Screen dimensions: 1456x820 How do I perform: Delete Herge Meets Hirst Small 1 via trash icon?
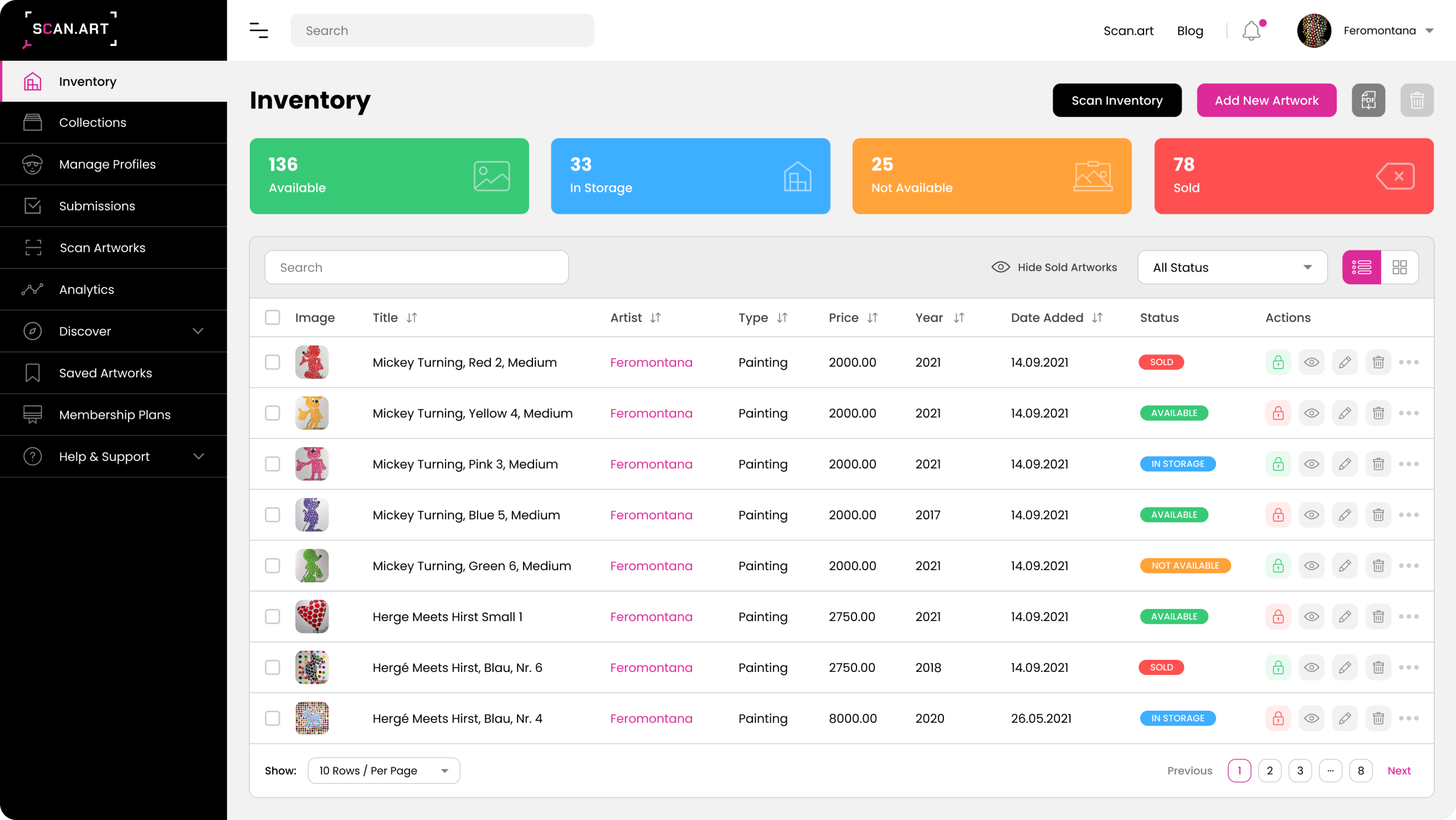click(1378, 617)
